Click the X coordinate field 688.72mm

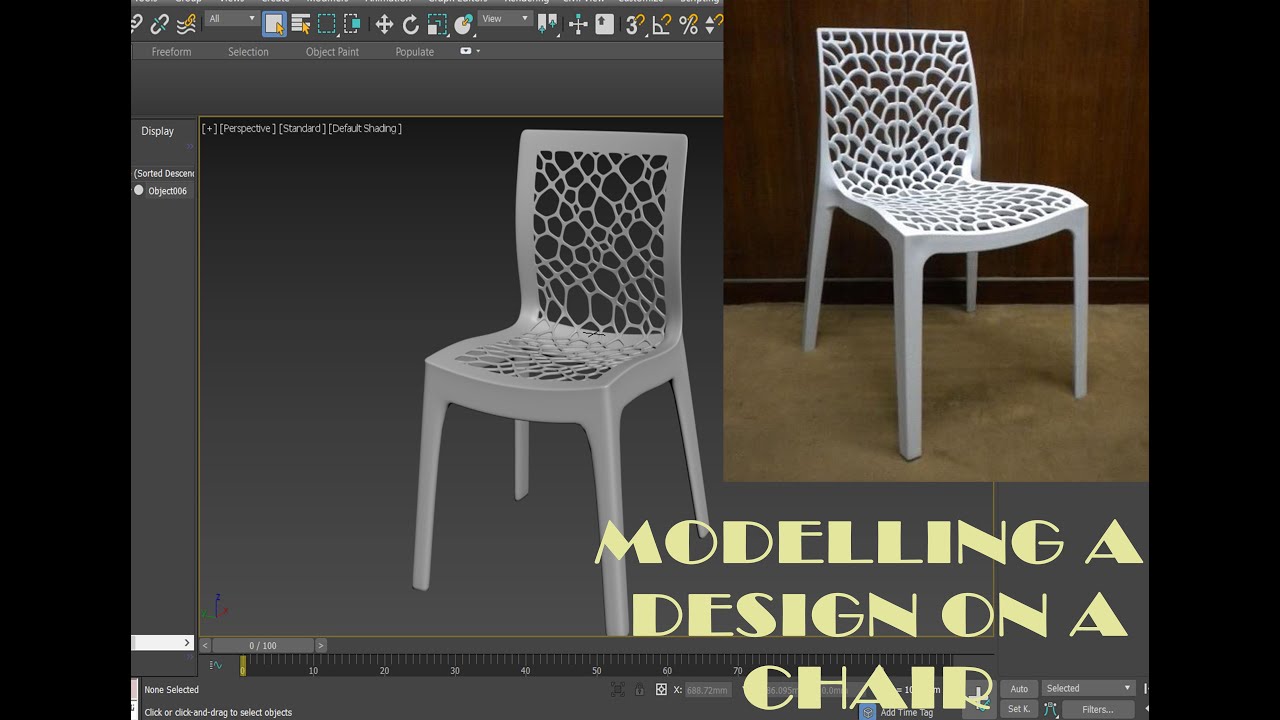pyautogui.click(x=710, y=690)
